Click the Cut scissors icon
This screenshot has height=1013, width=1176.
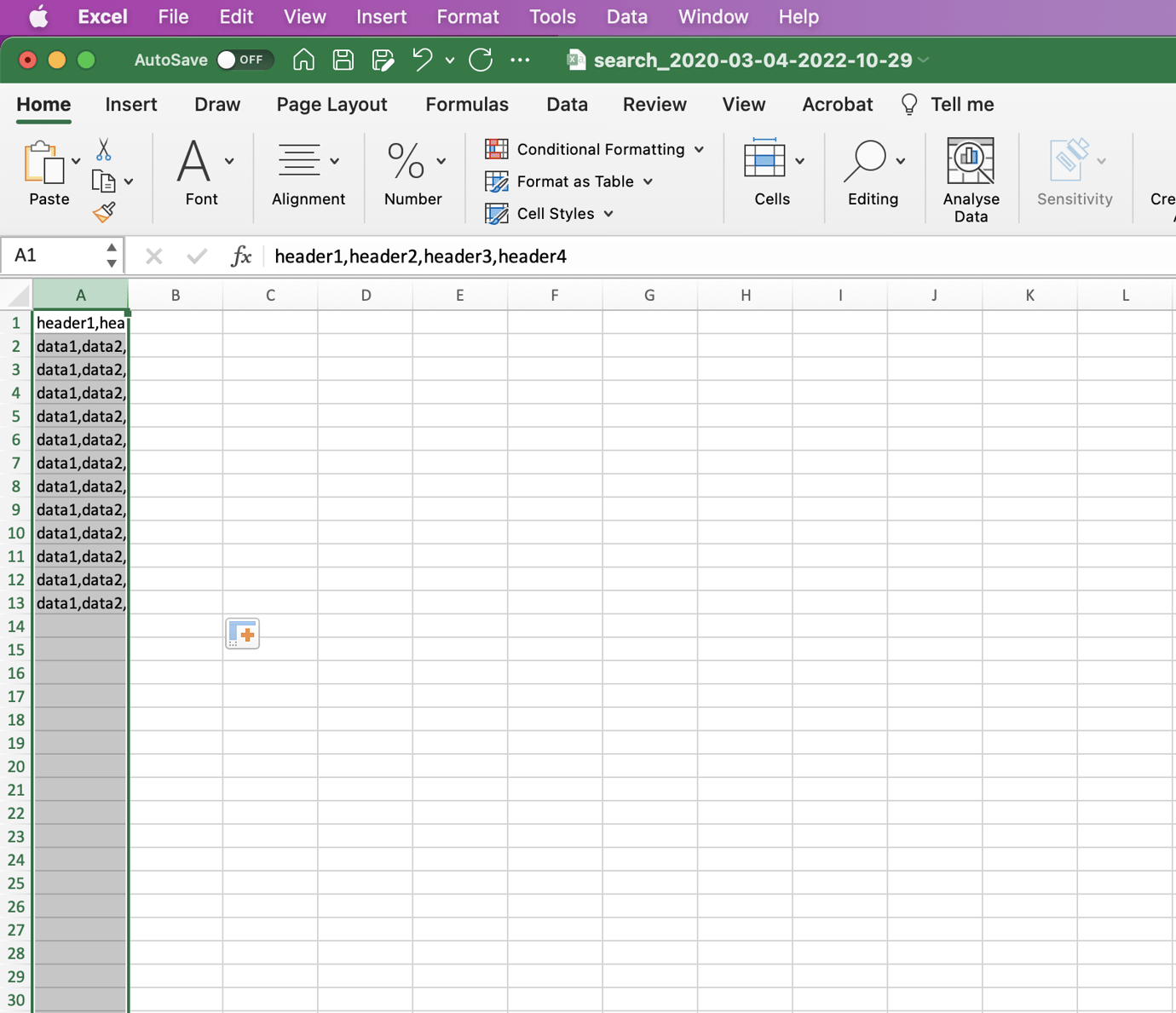coord(103,150)
